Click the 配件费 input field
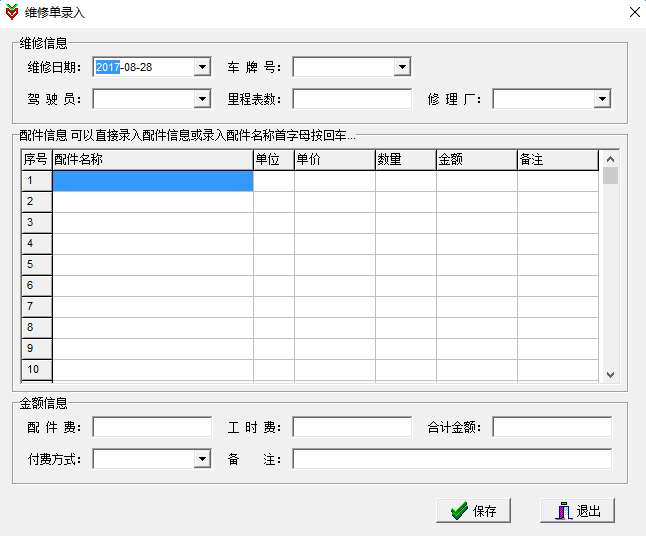 pyautogui.click(x=152, y=427)
